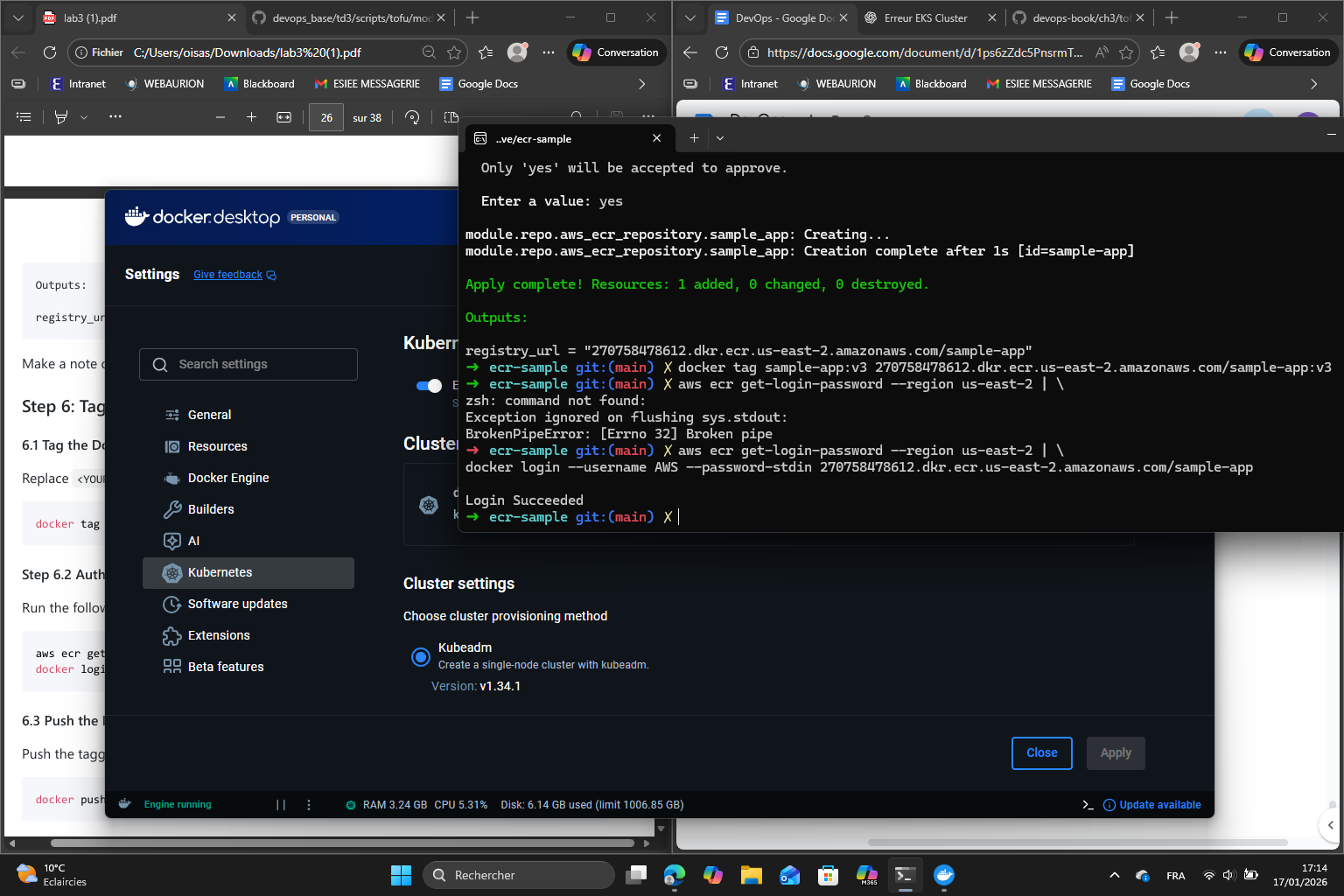Switch to the Erreur EKS Cluster tab

[927, 17]
